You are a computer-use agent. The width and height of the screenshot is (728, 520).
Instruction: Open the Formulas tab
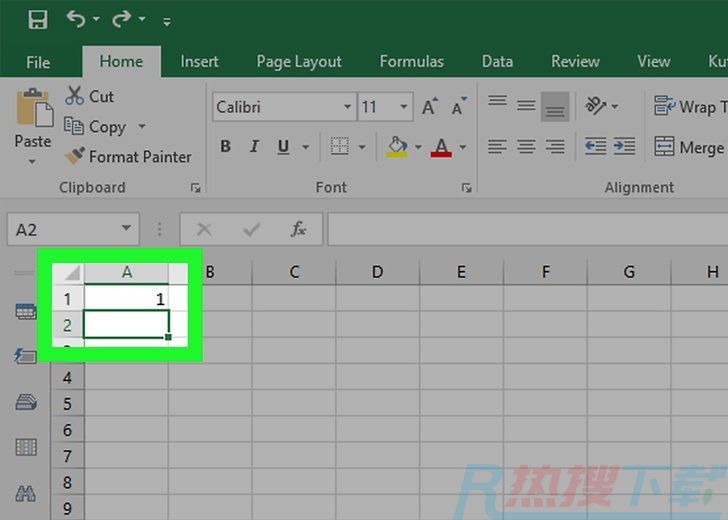click(411, 62)
